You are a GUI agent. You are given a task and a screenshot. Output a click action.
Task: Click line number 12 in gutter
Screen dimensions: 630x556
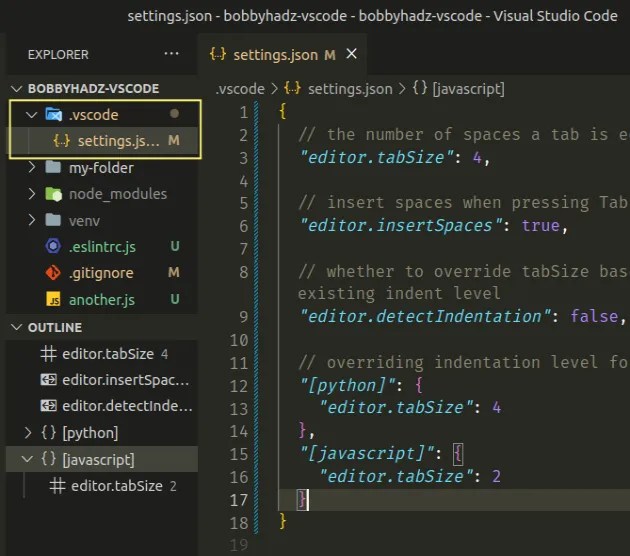[x=239, y=386]
